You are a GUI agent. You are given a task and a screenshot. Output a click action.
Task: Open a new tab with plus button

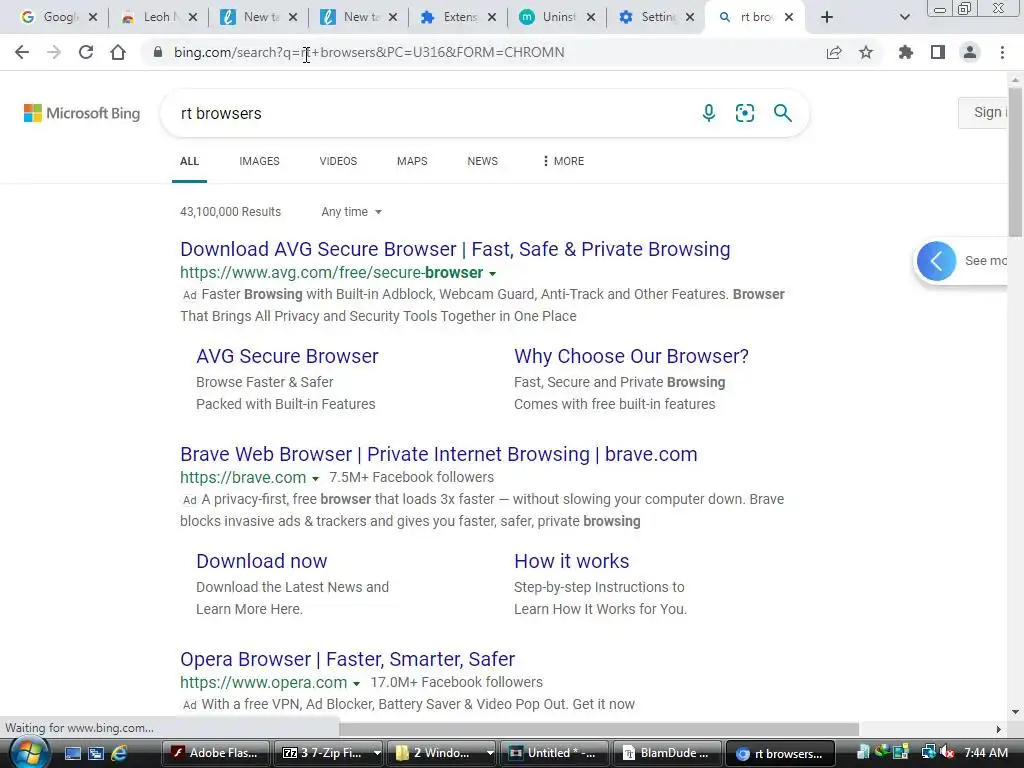point(827,17)
